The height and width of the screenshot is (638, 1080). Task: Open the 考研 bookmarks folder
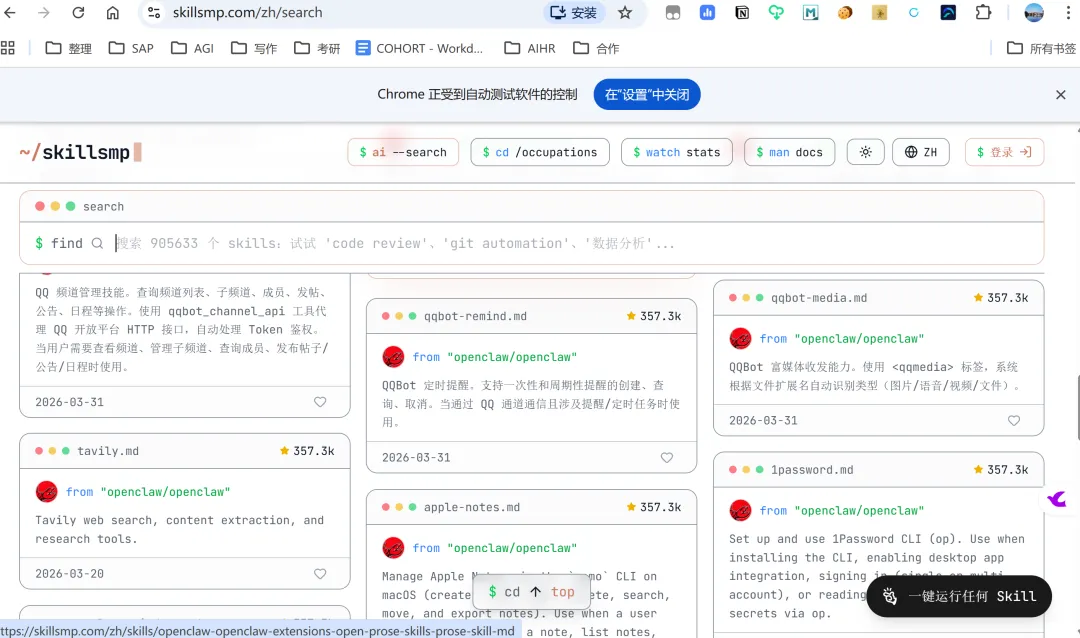317,48
